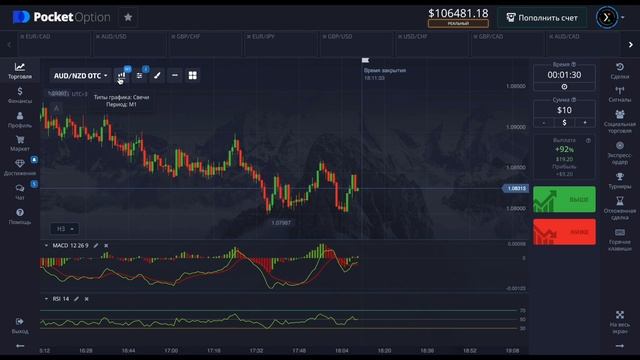Click the trade time field 00:01:30
Image resolution: width=640 pixels, height=360 pixels.
coord(564,75)
